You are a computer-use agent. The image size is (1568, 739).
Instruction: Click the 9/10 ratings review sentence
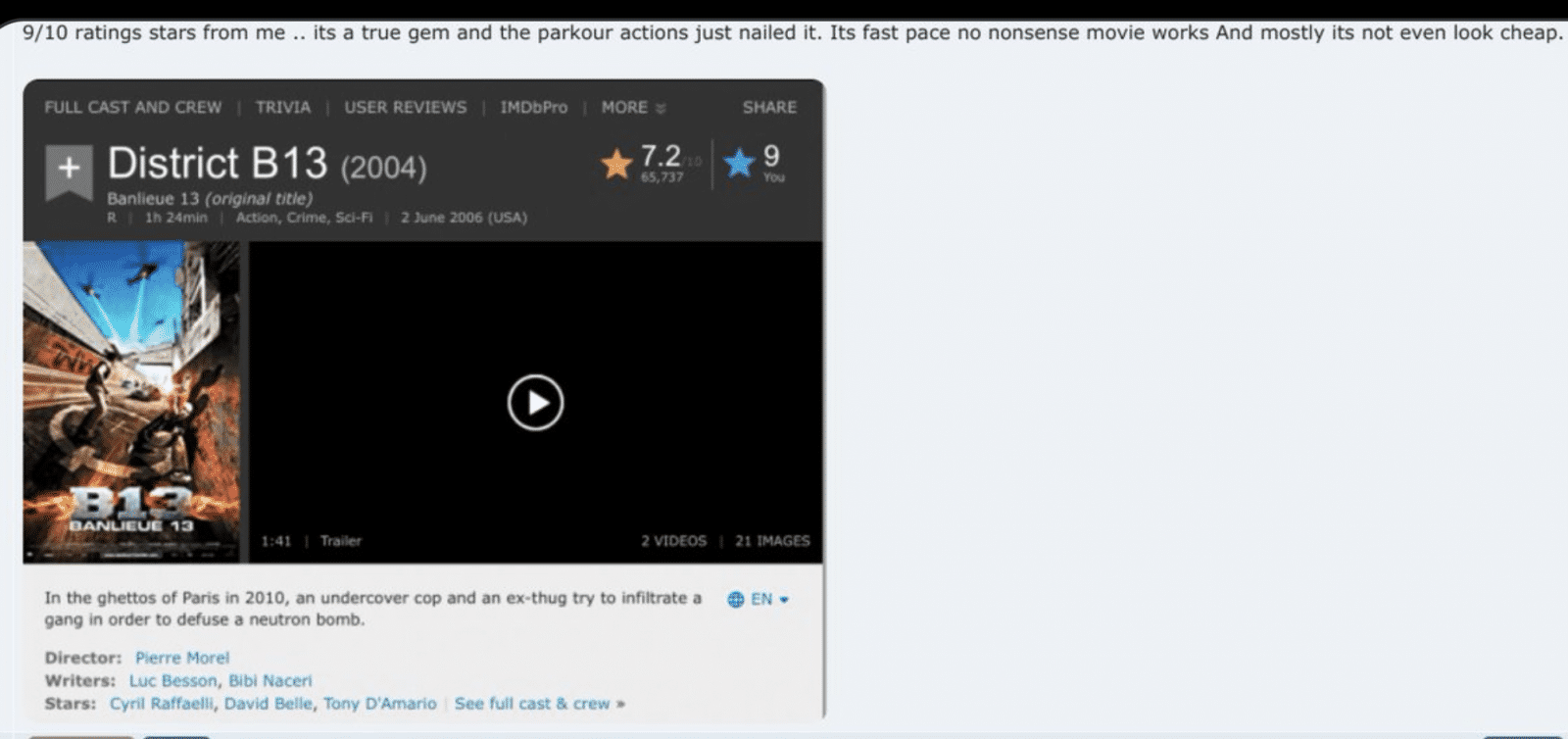[x=791, y=32]
